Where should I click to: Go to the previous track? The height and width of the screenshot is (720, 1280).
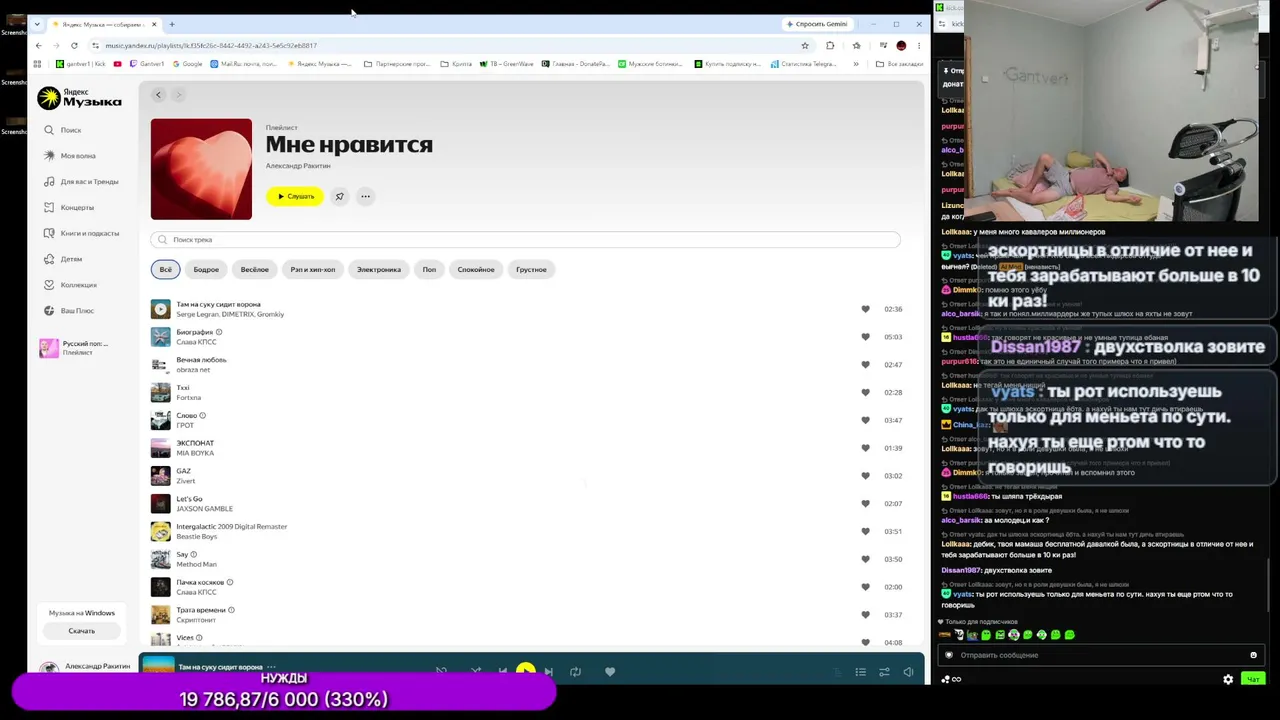click(x=502, y=672)
